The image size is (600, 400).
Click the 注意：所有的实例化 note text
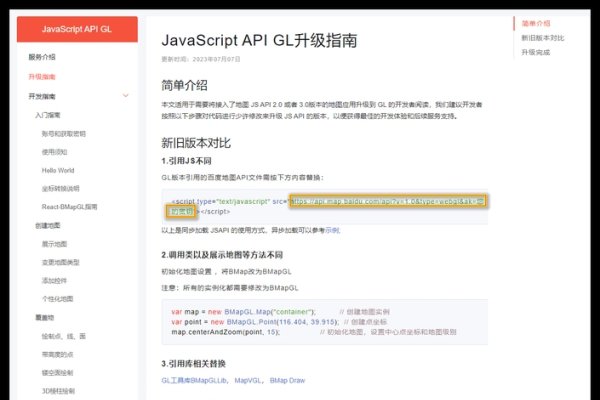pyautogui.click(x=230, y=288)
